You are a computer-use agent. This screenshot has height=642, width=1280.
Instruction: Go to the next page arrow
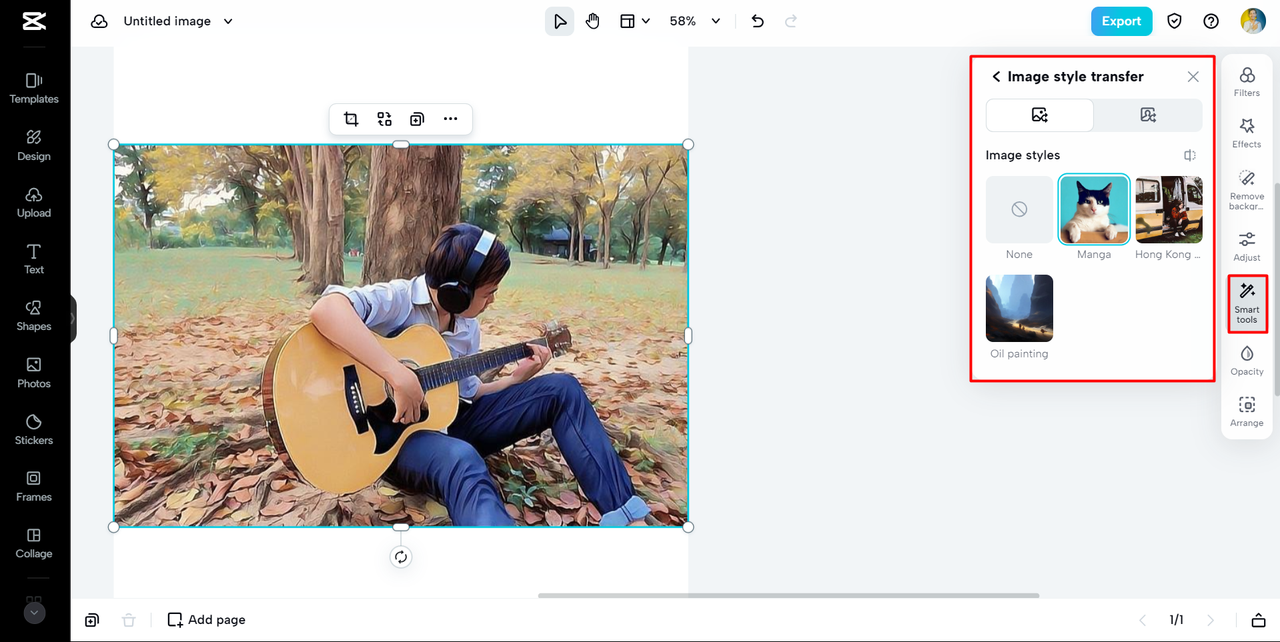point(1211,620)
